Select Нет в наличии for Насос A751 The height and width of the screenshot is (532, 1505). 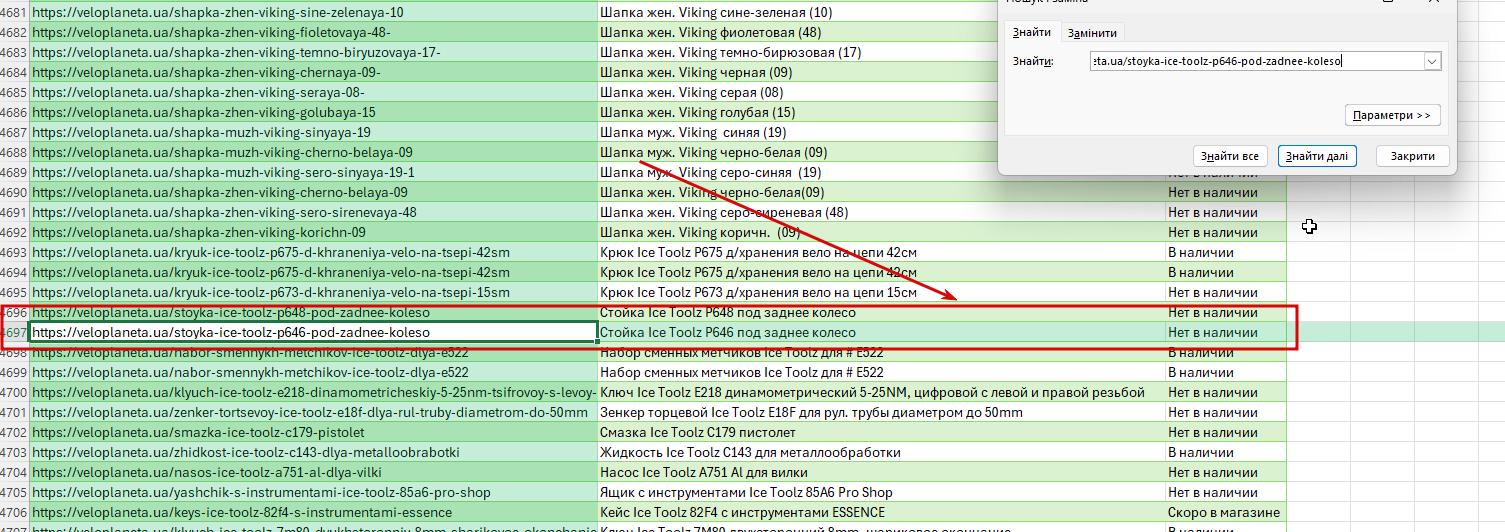[x=1225, y=472]
